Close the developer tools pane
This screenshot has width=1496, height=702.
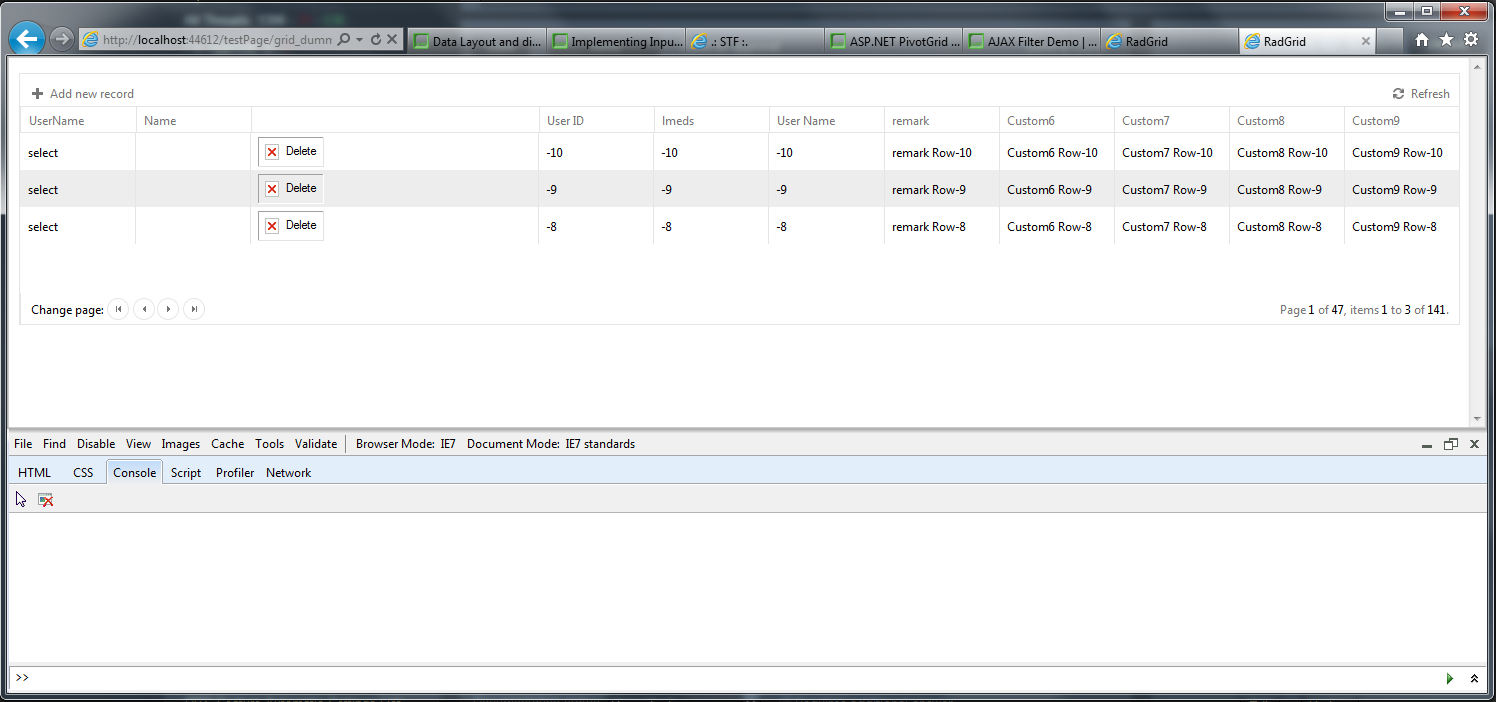1474,444
